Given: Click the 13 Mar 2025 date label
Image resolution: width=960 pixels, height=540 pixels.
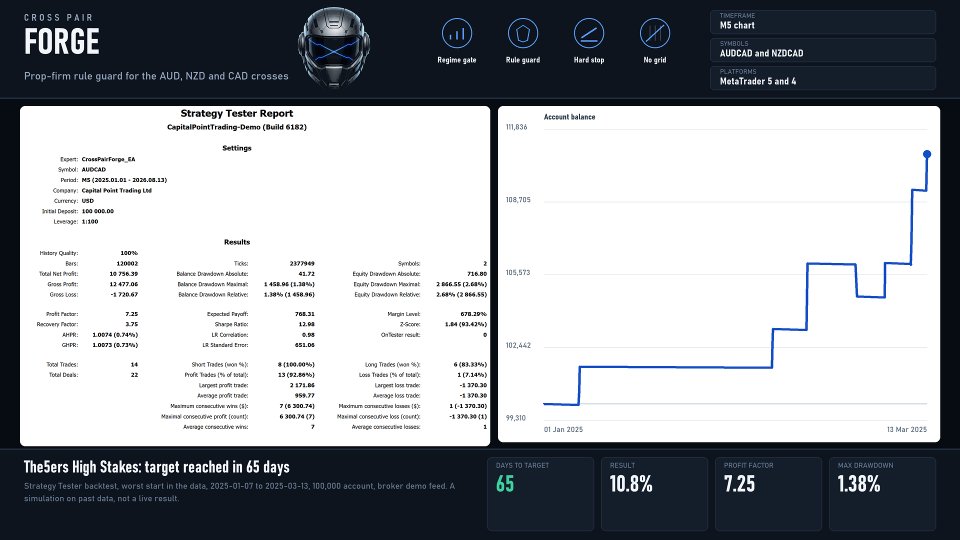Looking at the screenshot, I should tap(907, 430).
